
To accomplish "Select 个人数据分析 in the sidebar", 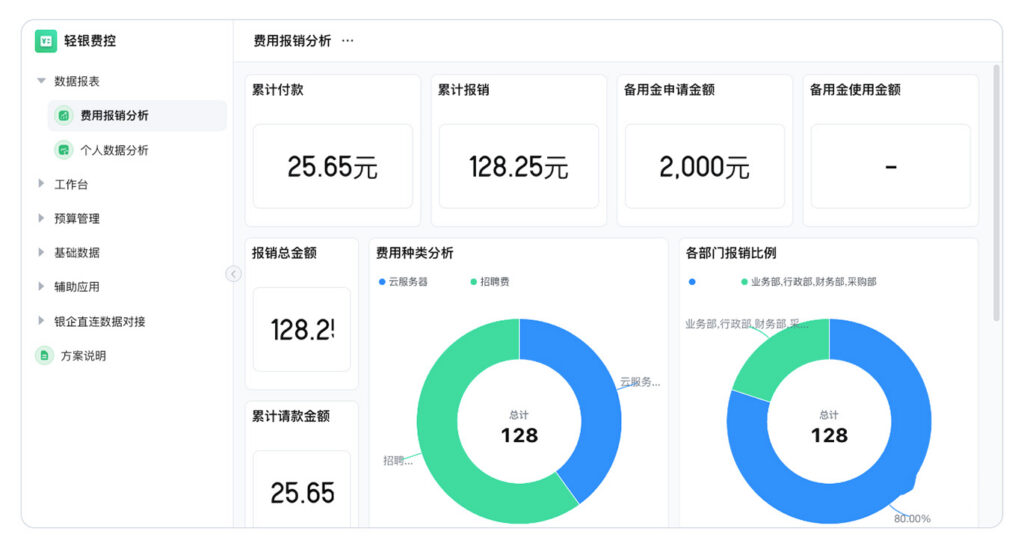I will [x=114, y=150].
